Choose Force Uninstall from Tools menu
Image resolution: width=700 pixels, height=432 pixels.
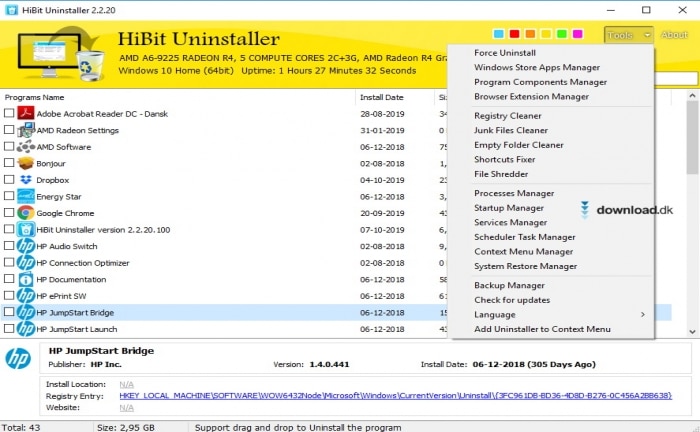[x=505, y=53]
